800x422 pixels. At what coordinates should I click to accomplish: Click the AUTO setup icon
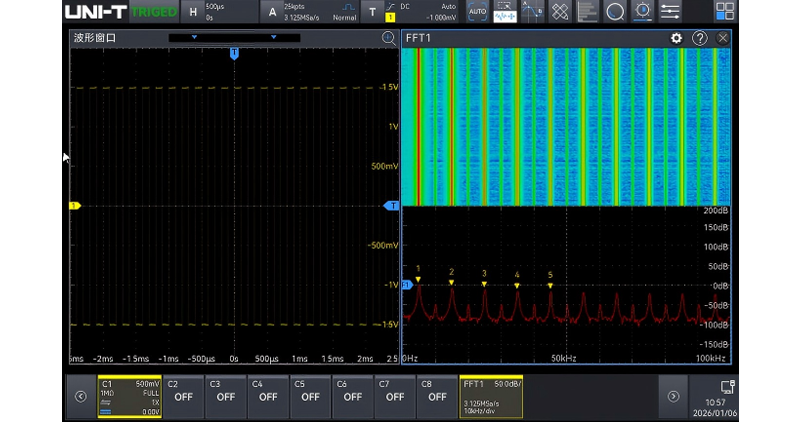coord(477,11)
